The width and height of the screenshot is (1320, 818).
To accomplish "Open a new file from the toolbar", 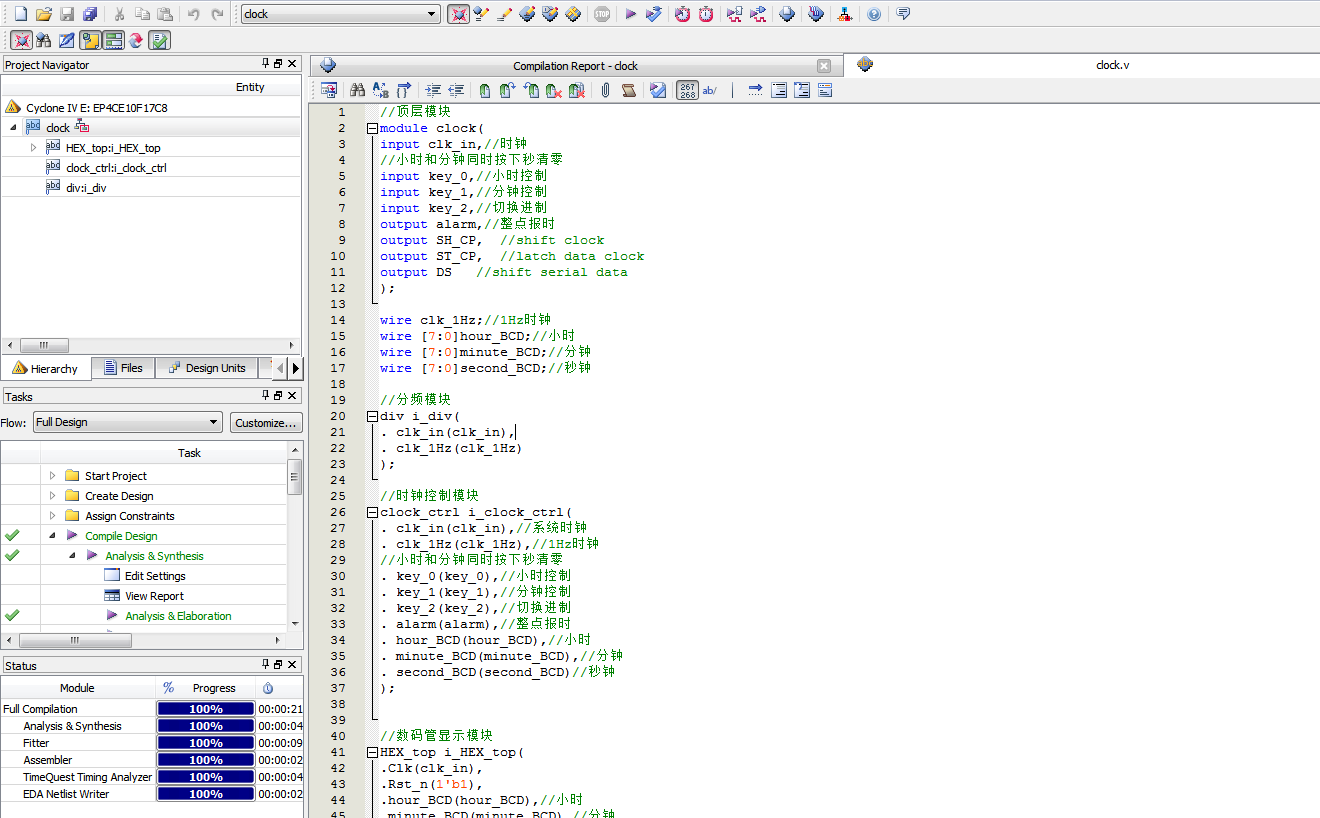I will pos(20,14).
